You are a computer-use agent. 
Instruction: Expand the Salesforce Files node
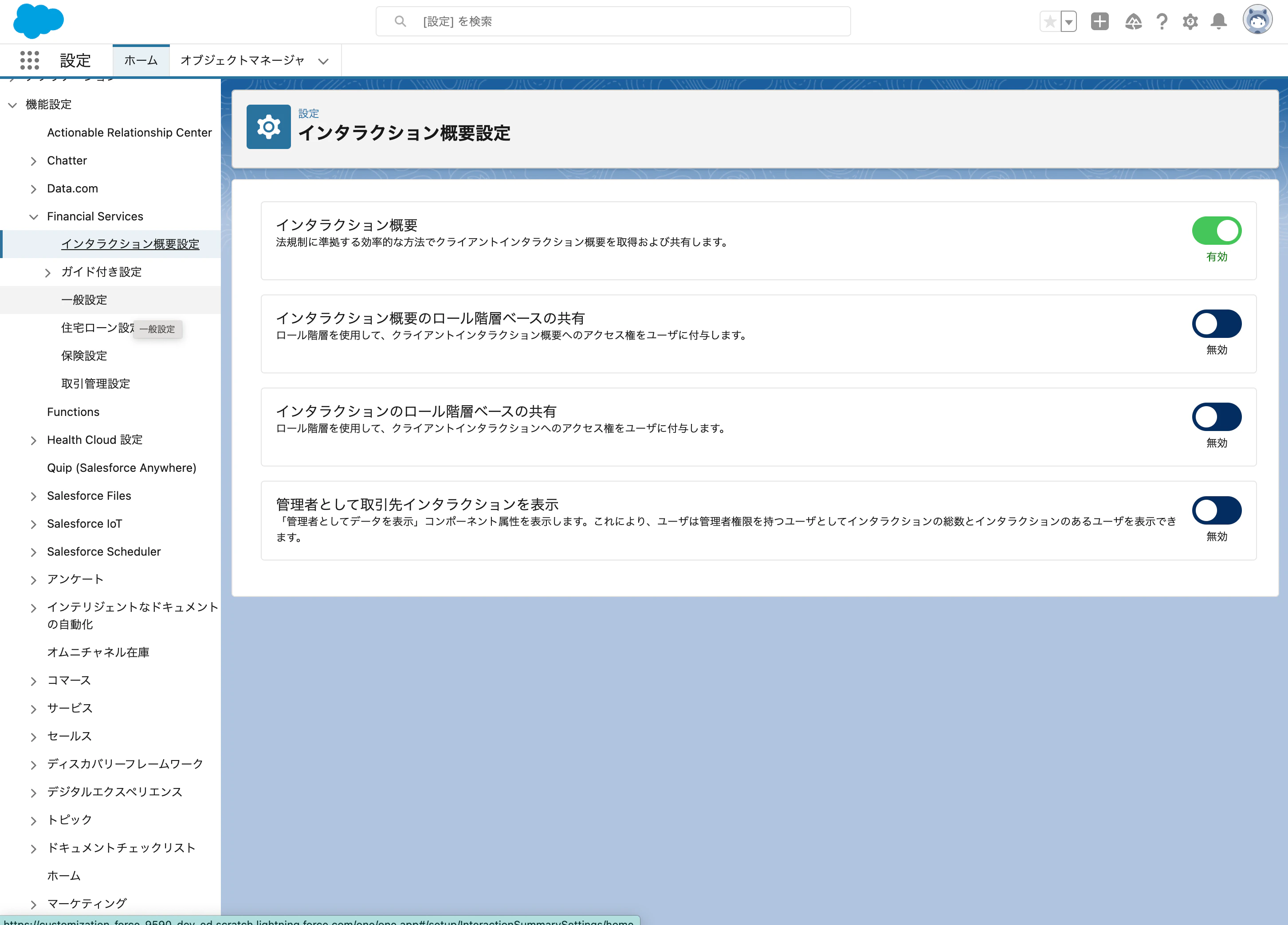point(34,496)
